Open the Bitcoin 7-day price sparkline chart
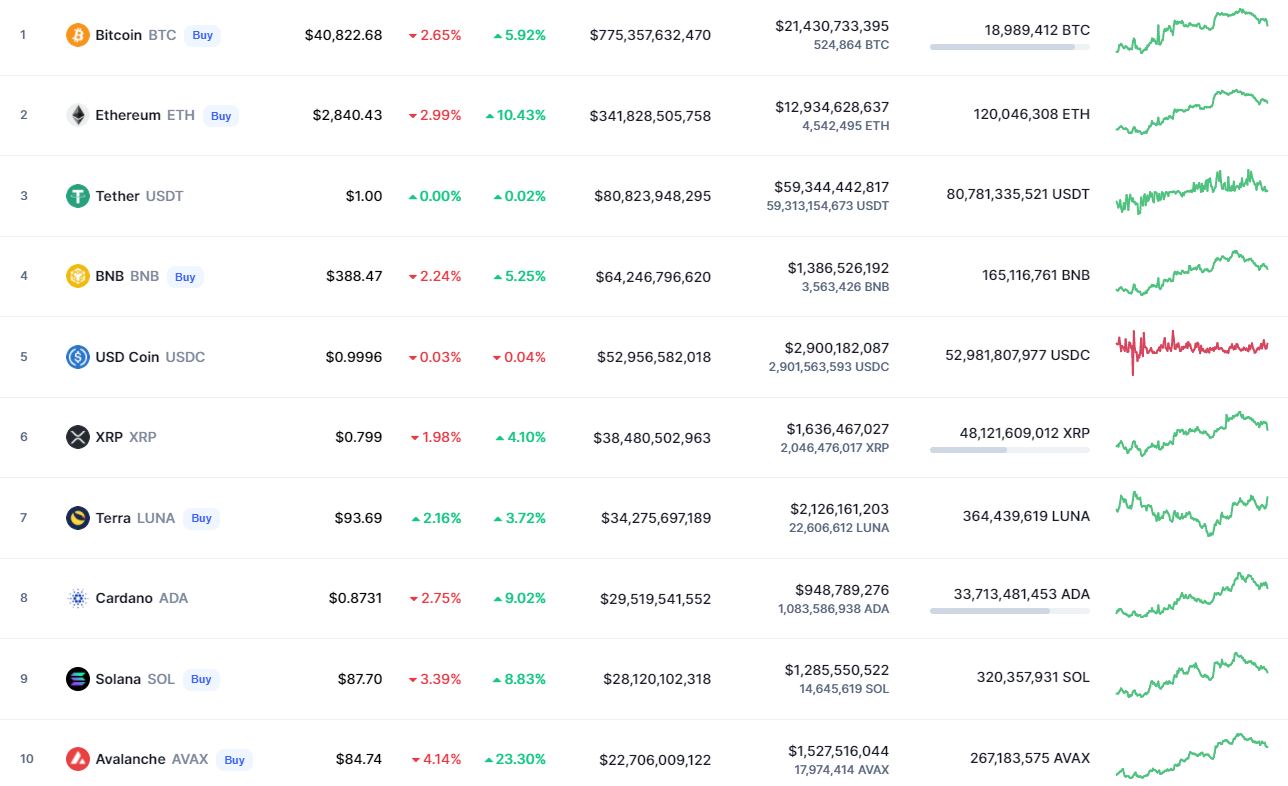The height and width of the screenshot is (786, 1288). click(x=1192, y=31)
